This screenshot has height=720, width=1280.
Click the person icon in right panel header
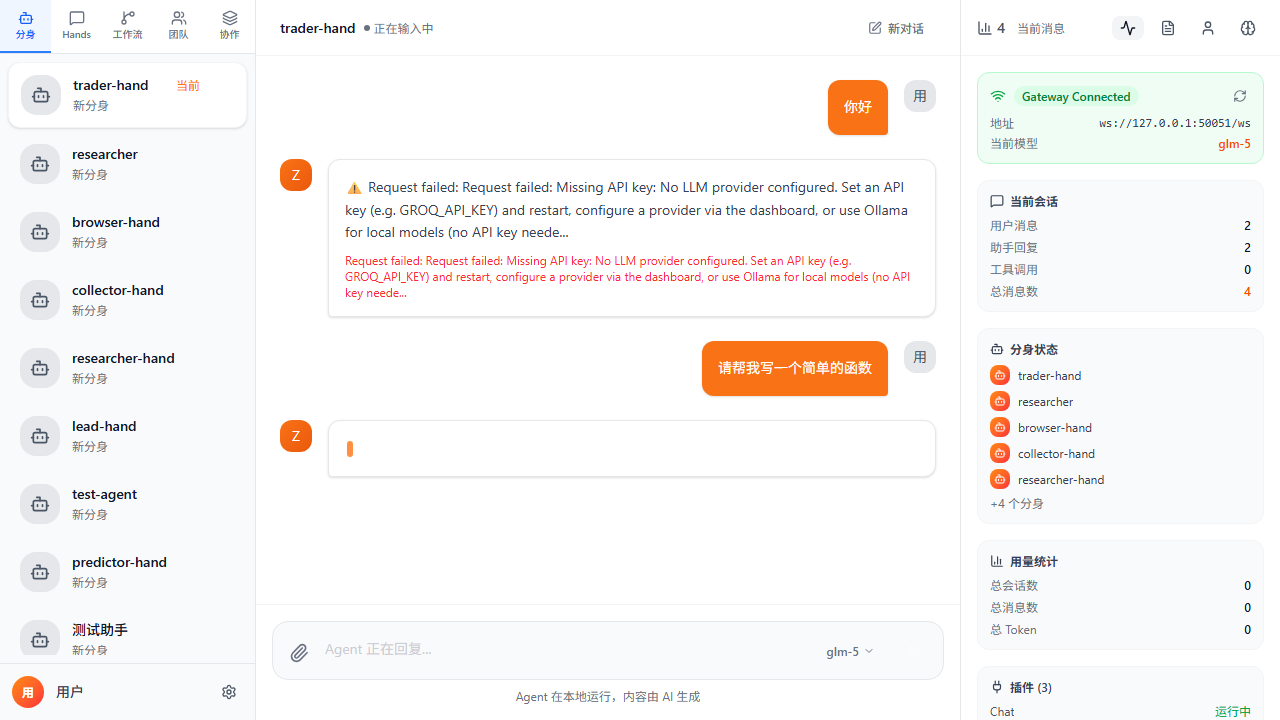pos(1208,28)
